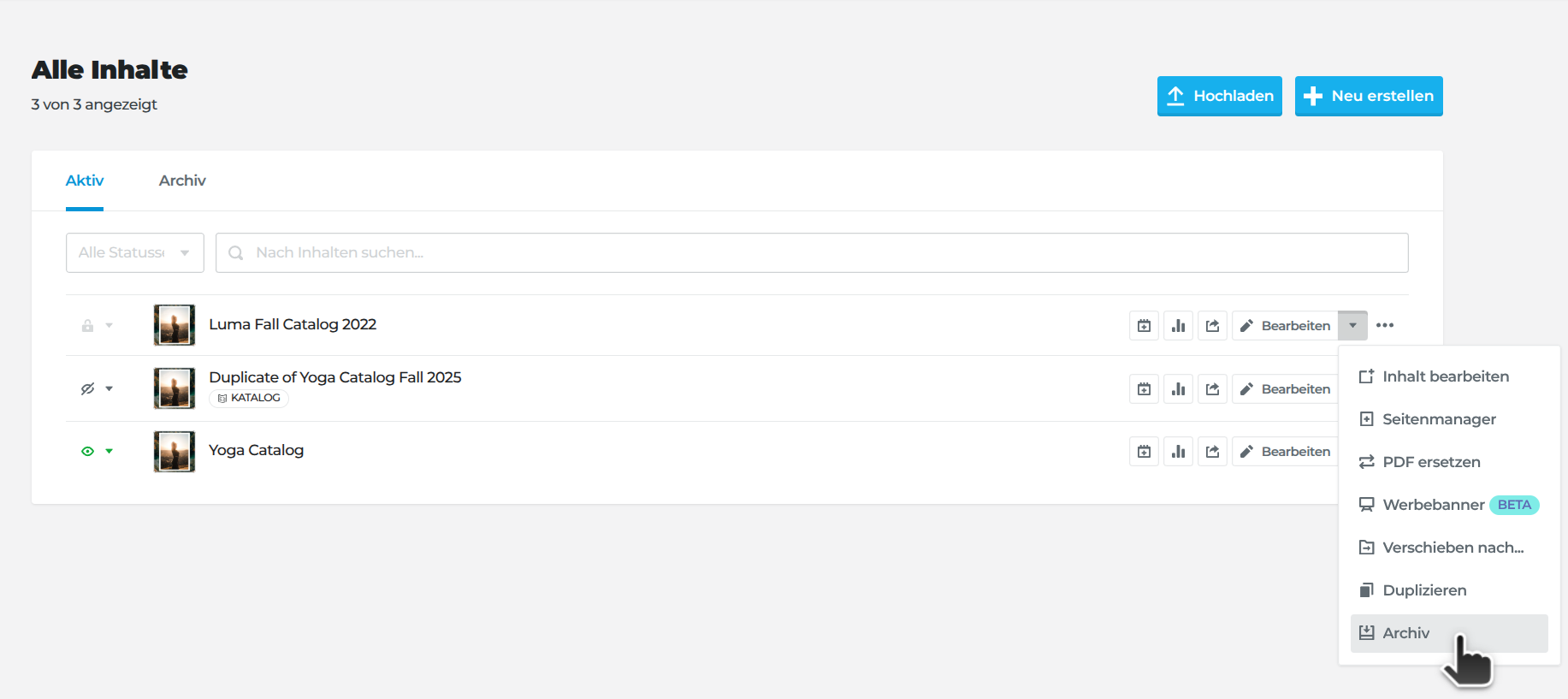The image size is (1568, 699).
Task: Open the Luma Fall Catalog 2022 thumbnail
Action: pyautogui.click(x=175, y=325)
